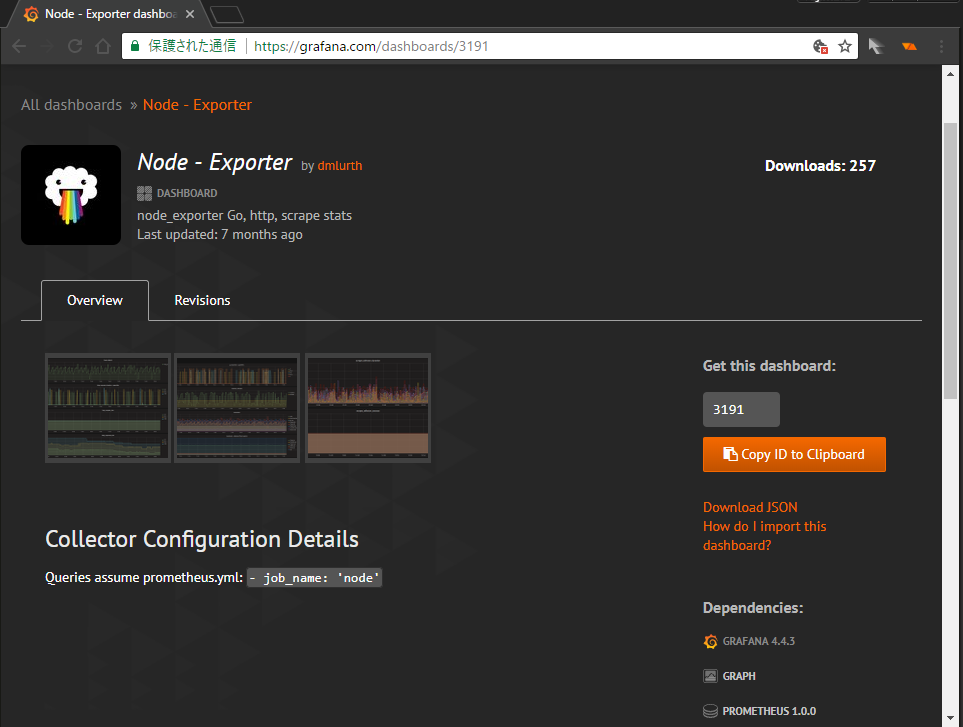Click the Grafana logo icon under Dependencies
Screen dimensions: 963x727
tap(711, 641)
